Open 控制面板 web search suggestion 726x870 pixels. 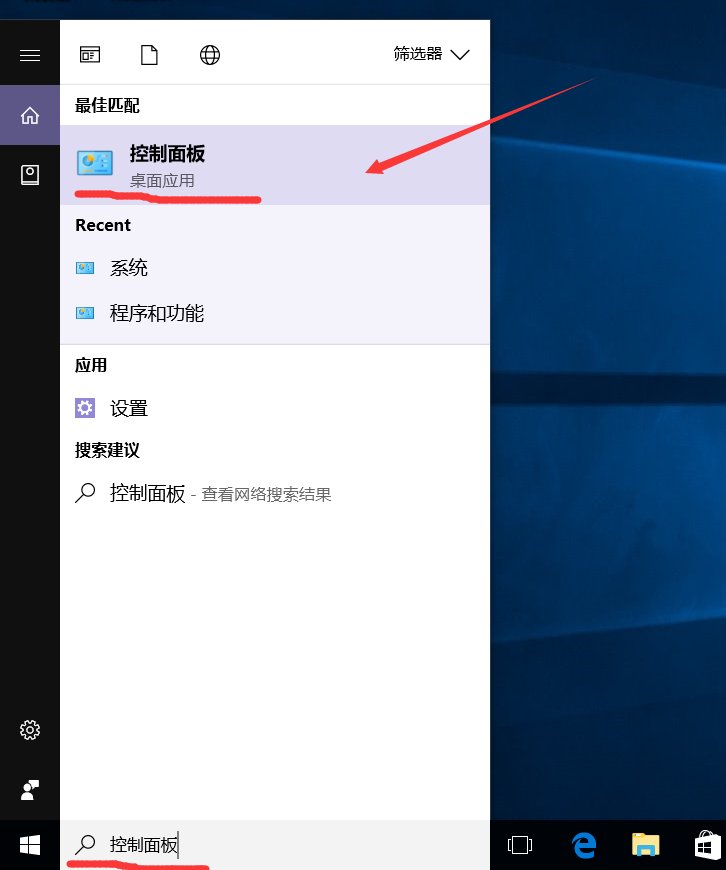point(275,493)
